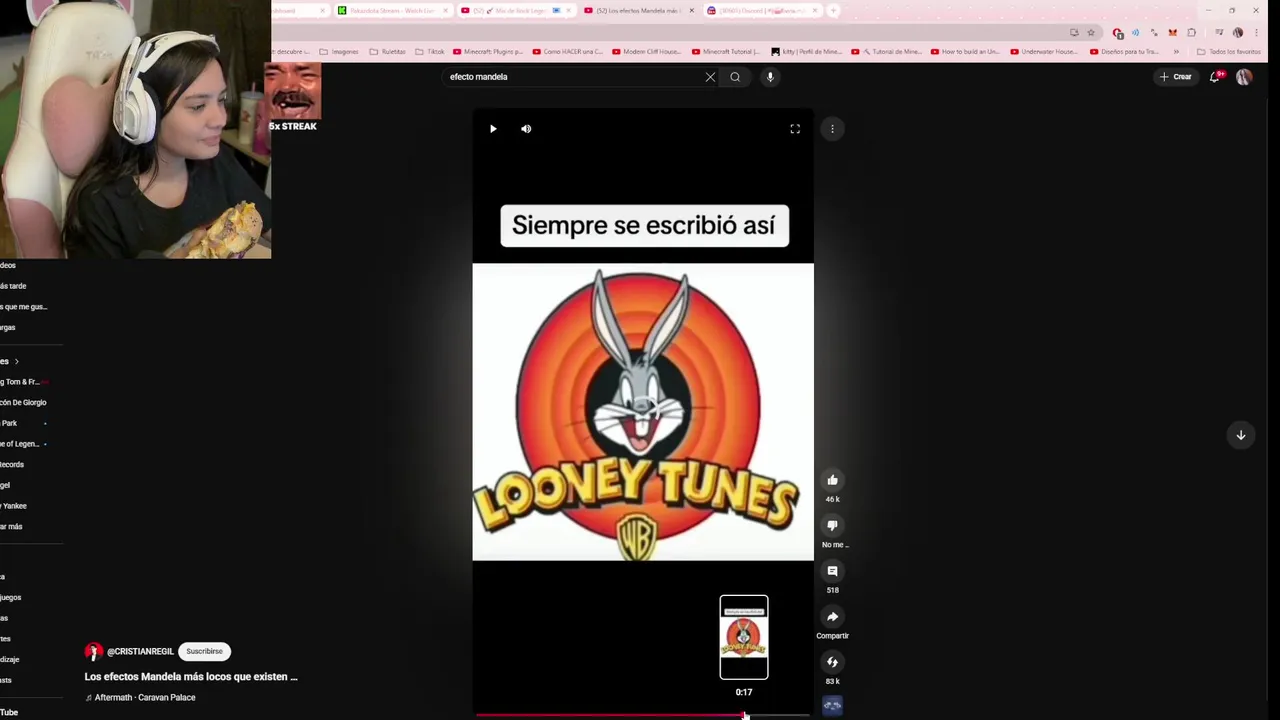
Task: Open the sound thumbnail below remix
Action: click(832, 706)
